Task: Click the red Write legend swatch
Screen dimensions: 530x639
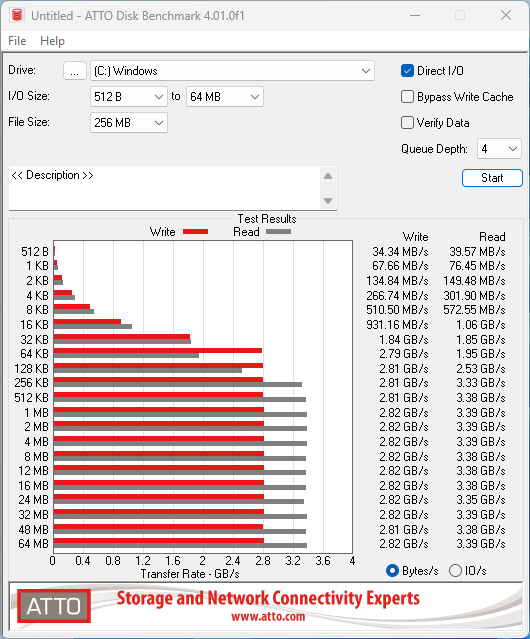Action: [196, 231]
